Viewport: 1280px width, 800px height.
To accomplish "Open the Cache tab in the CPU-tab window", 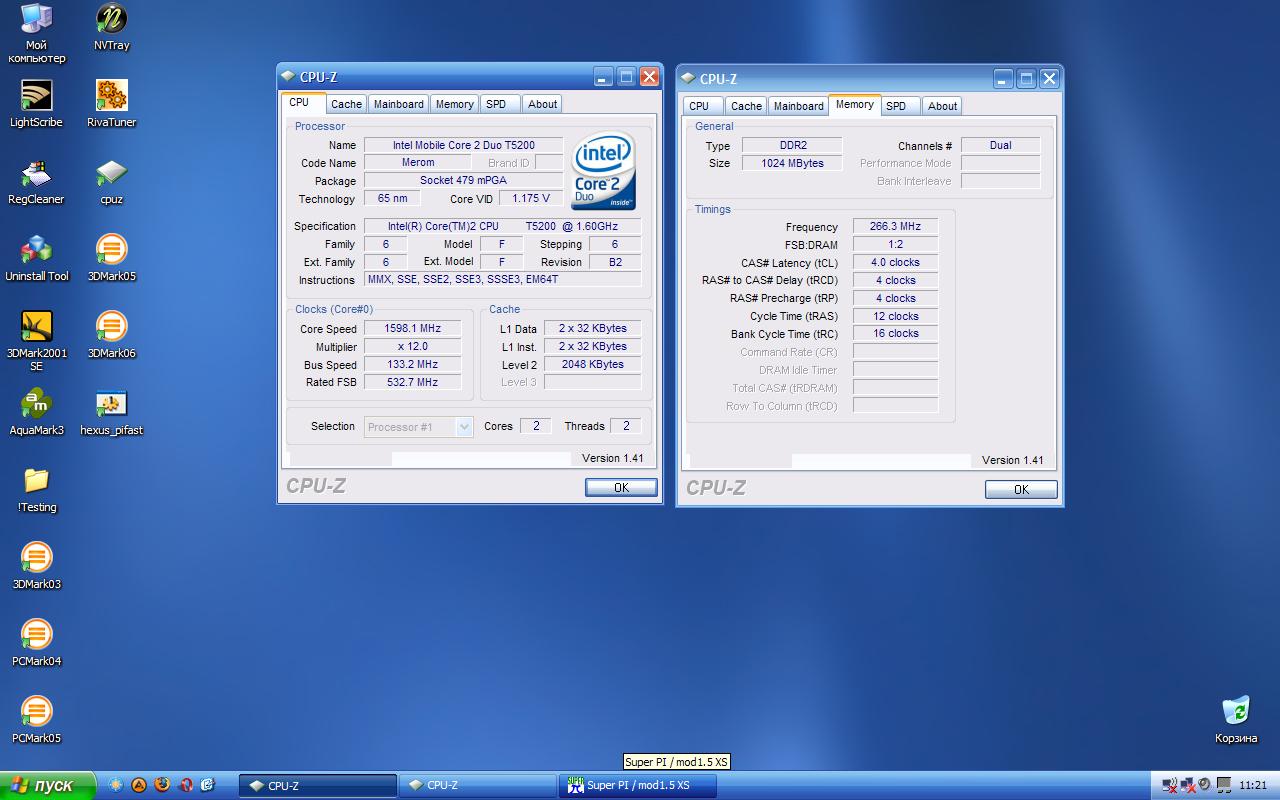I will pos(346,104).
